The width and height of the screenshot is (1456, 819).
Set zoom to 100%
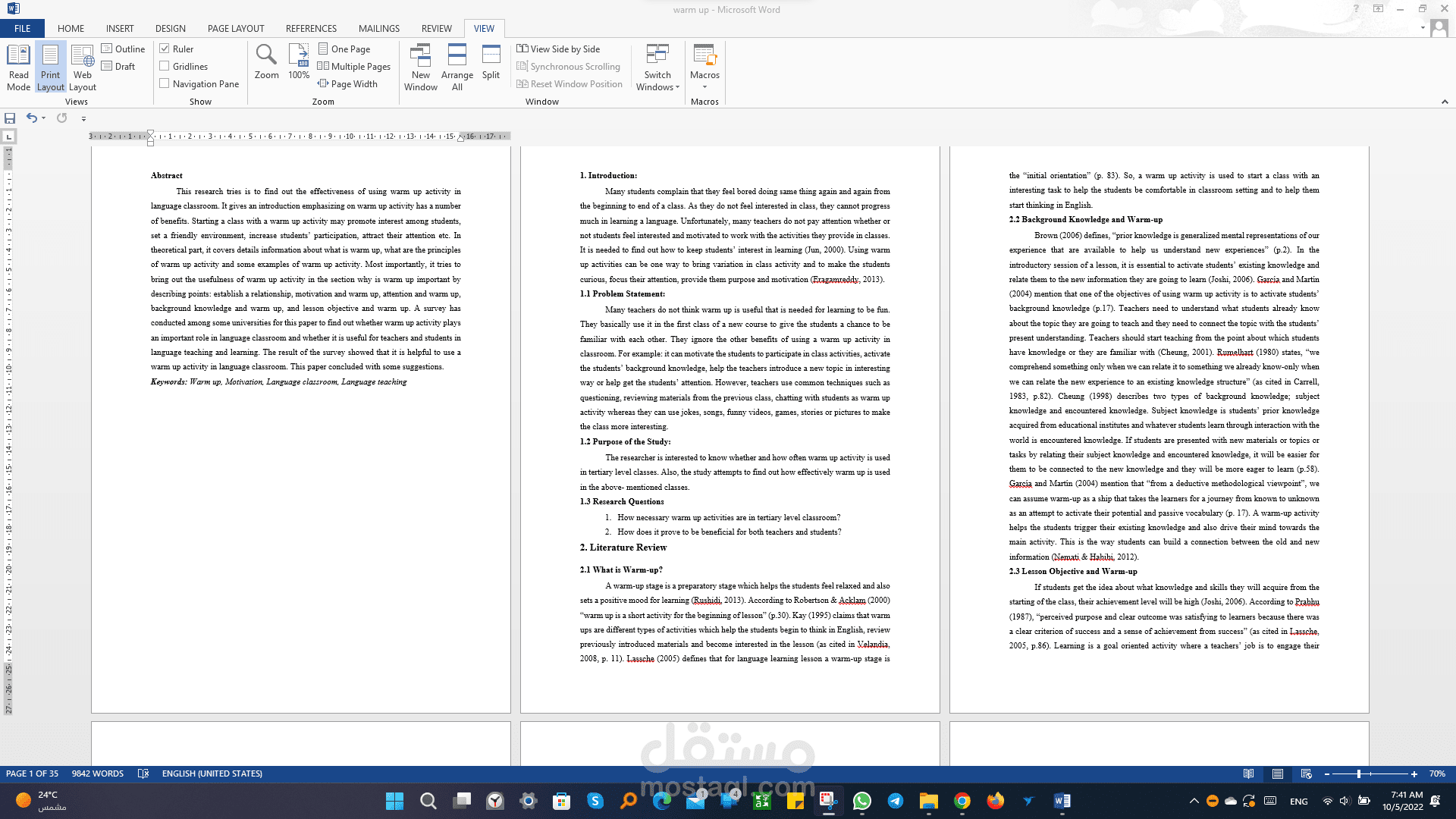[x=299, y=61]
